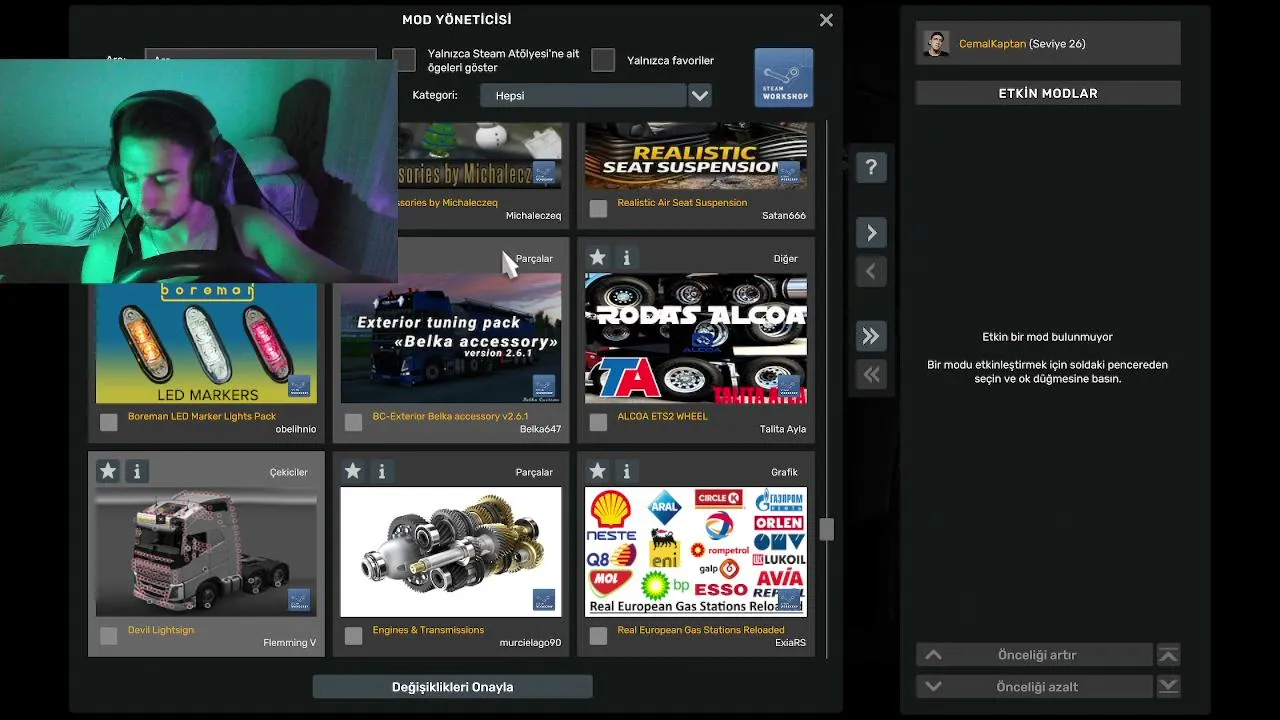Tick Real European Gas Stations Reloaded checkbox
The image size is (1280, 720).
598,636
